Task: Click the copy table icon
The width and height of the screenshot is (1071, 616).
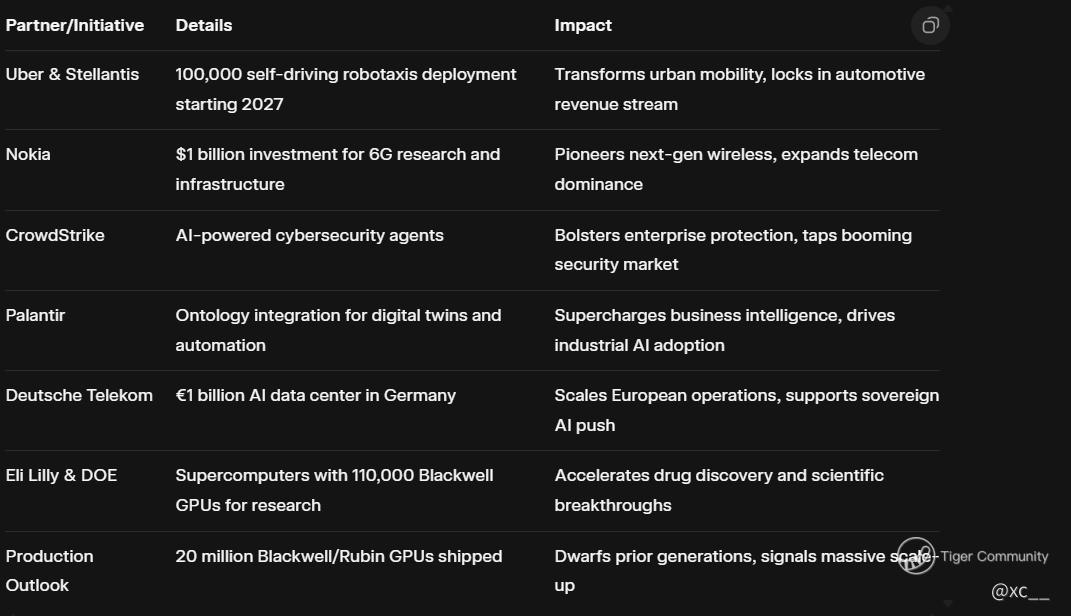Action: pyautogui.click(x=930, y=26)
